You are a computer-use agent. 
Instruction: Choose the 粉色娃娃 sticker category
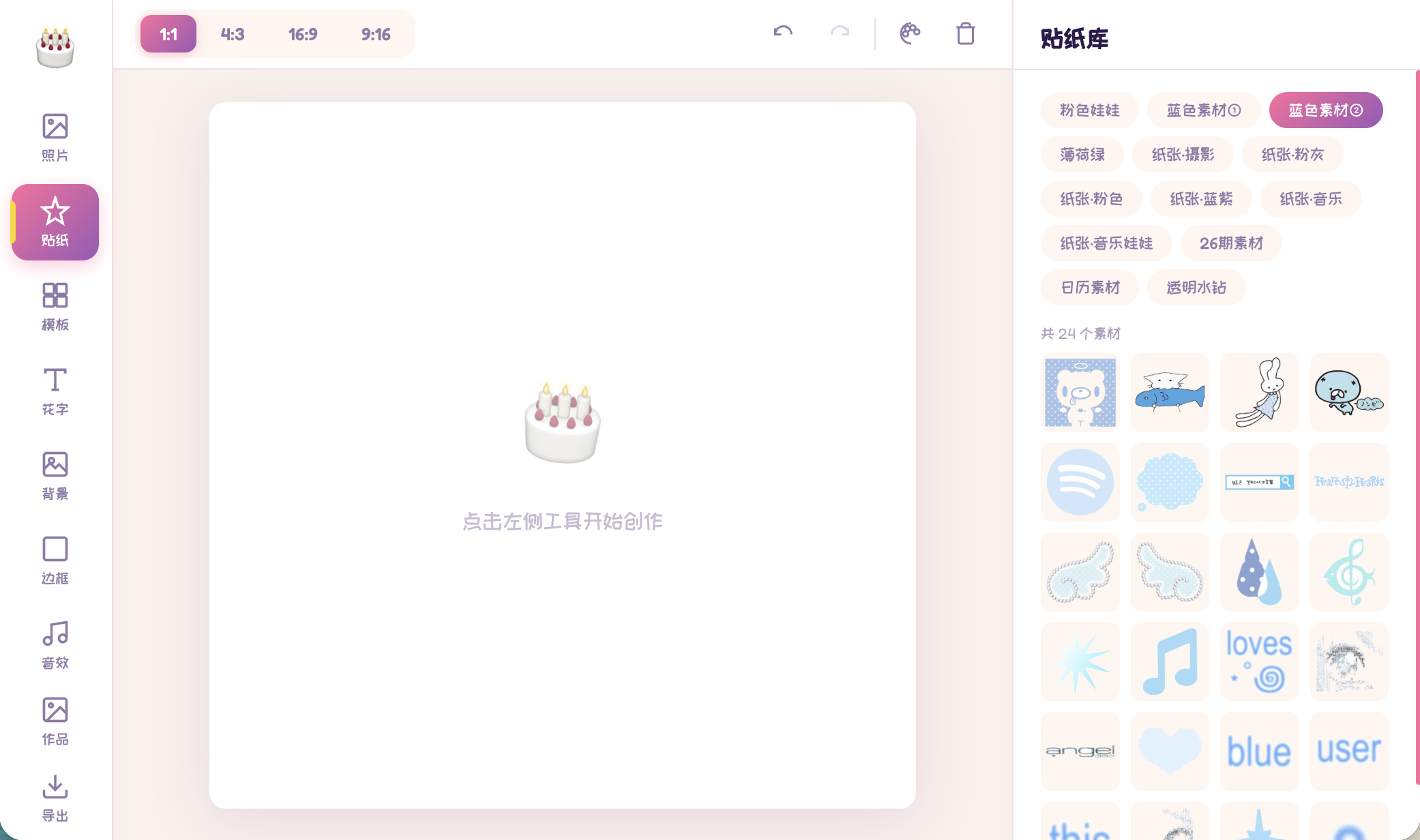[x=1089, y=110]
